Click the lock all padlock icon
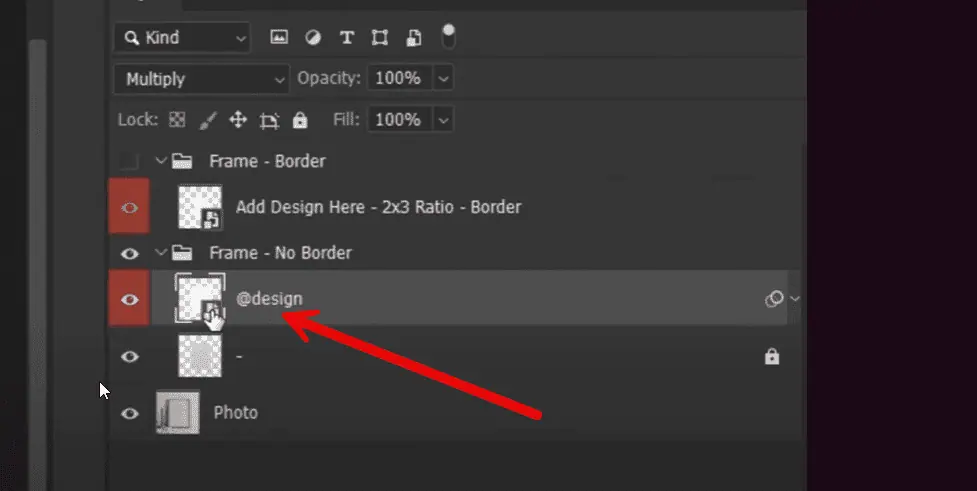This screenshot has height=491, width=977. pyautogui.click(x=299, y=120)
